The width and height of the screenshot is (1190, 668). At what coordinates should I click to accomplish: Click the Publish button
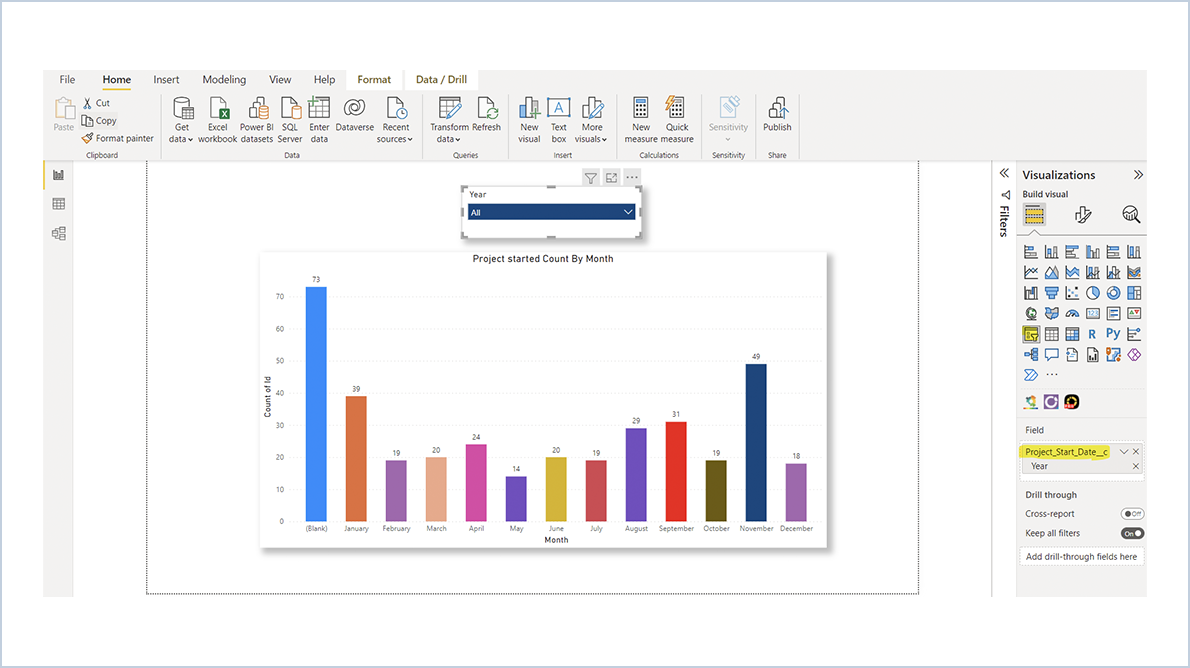click(777, 118)
